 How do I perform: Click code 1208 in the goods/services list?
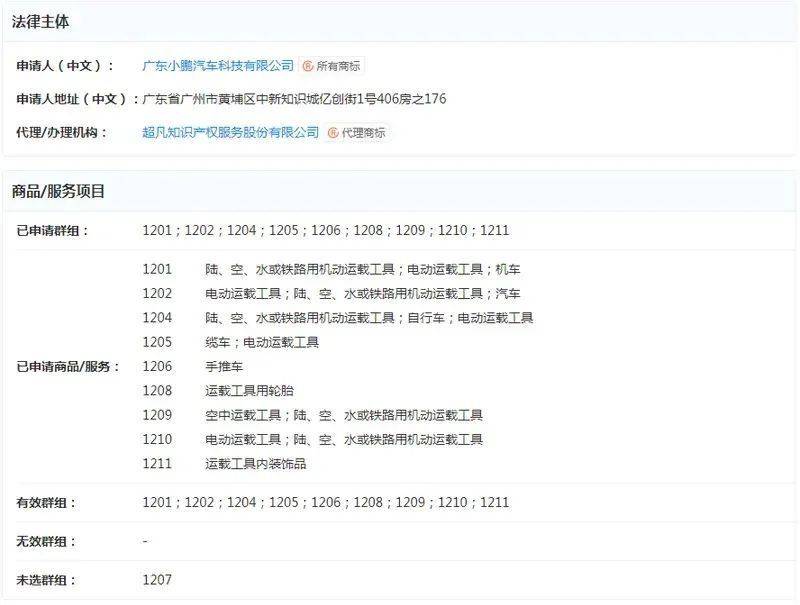coord(157,391)
